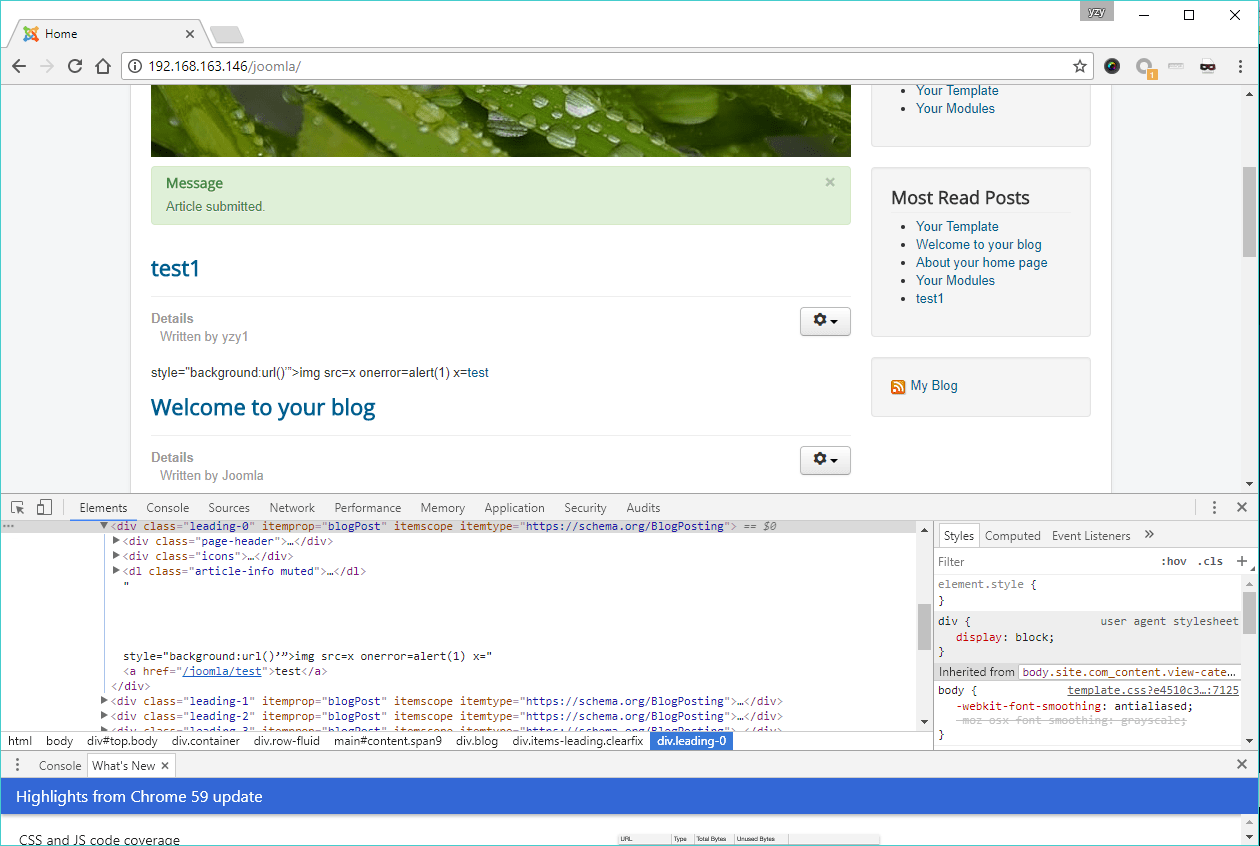
Task: Click the inspect element picker icon
Action: coord(18,508)
